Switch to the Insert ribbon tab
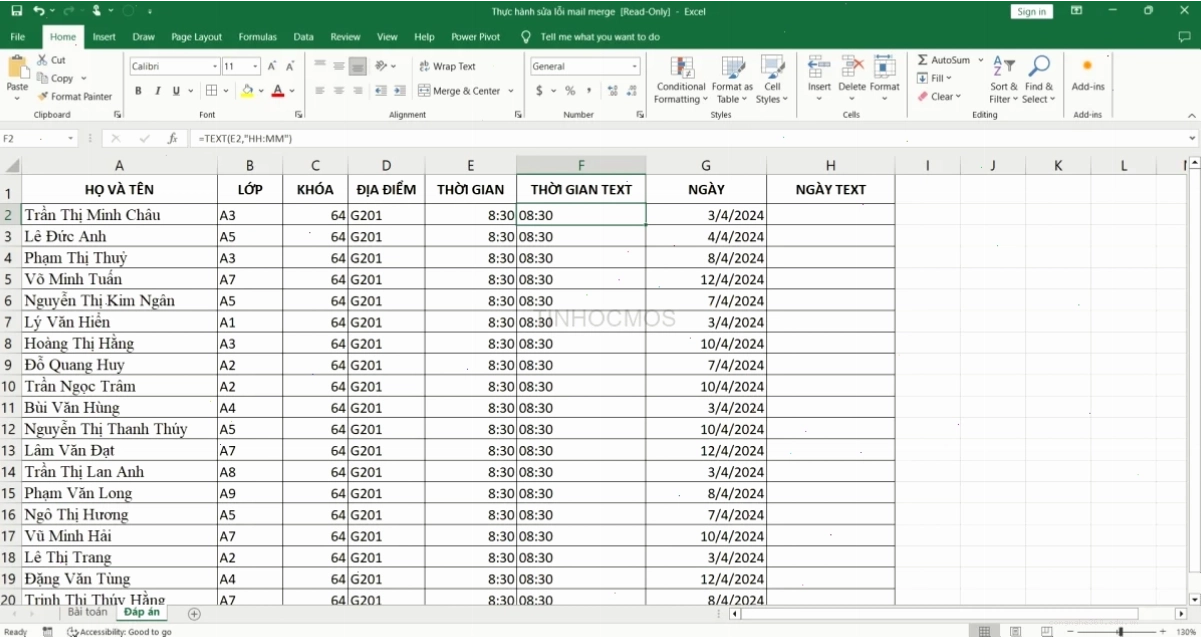The width and height of the screenshot is (1201, 639). pyautogui.click(x=104, y=37)
